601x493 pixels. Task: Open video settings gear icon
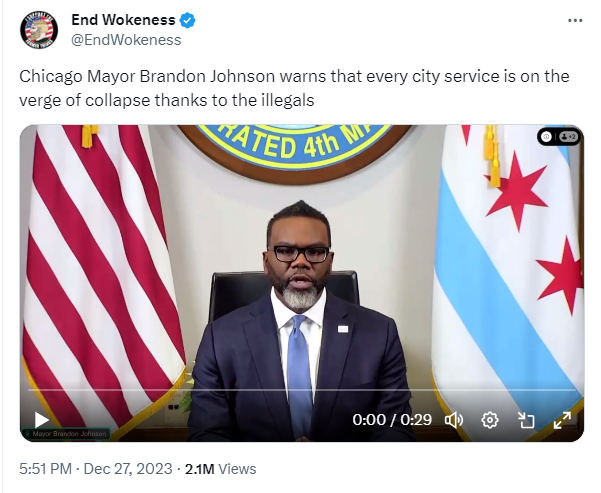(x=490, y=420)
